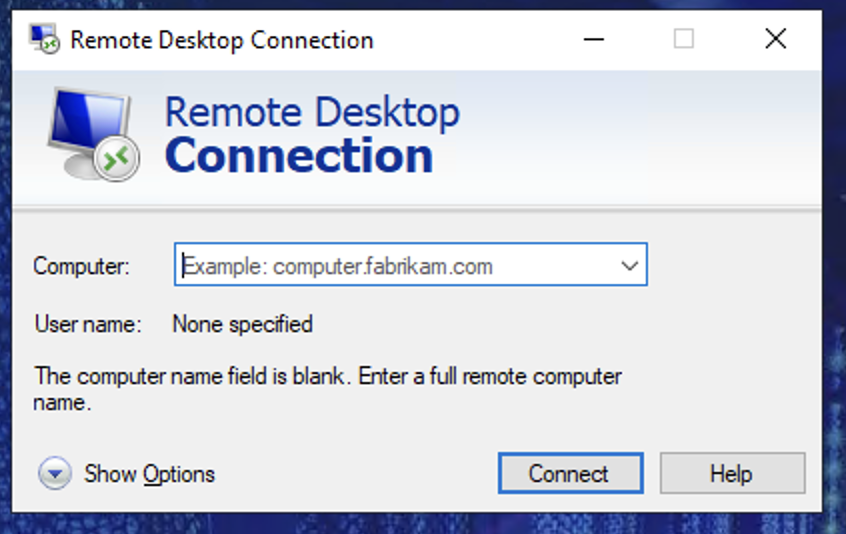Image resolution: width=846 pixels, height=534 pixels.
Task: Click the title bar text "Remote Desktop Connection"
Action: [221, 40]
